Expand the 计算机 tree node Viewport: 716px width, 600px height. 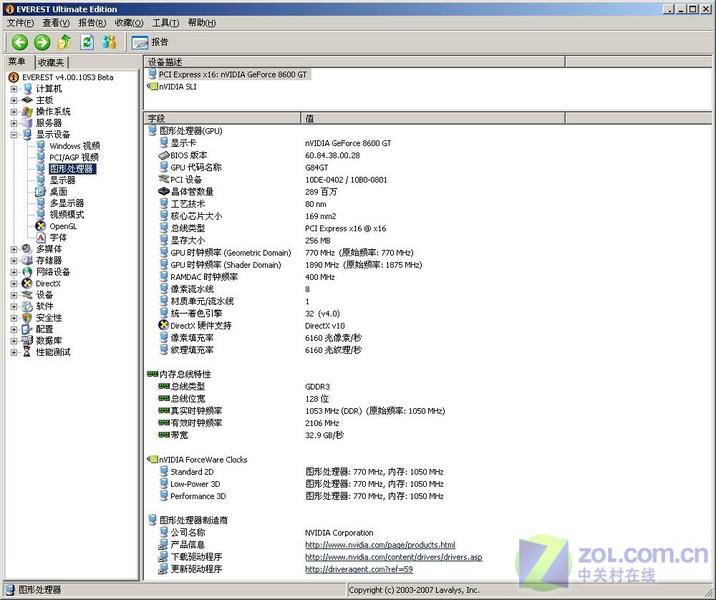[x=14, y=89]
